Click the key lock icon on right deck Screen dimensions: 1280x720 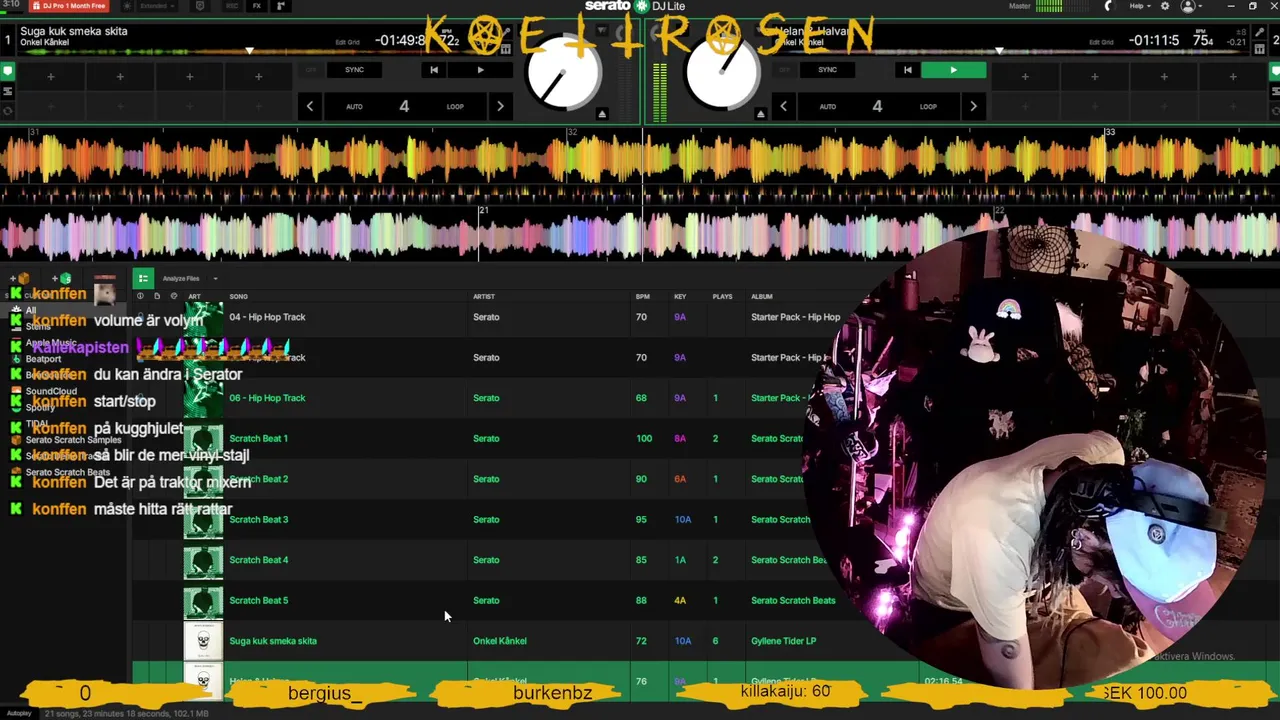(1258, 34)
